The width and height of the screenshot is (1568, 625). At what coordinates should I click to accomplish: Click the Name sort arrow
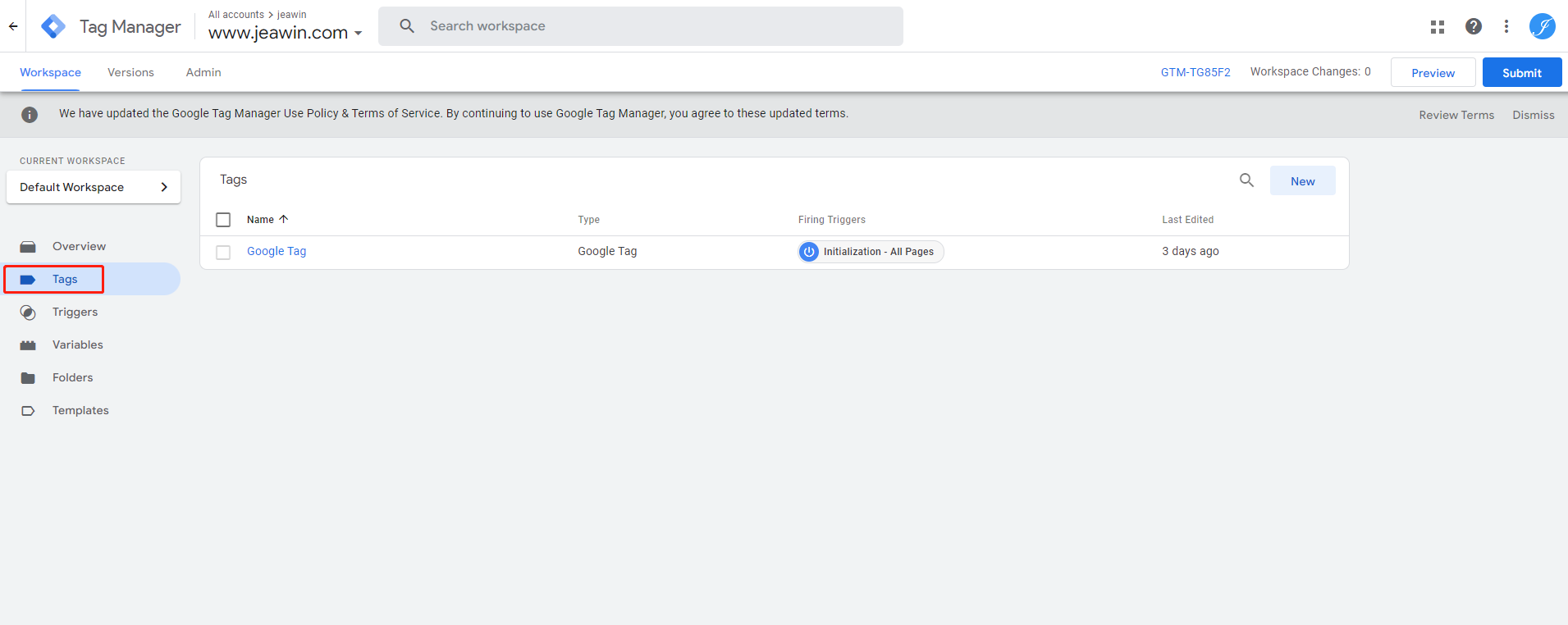pos(284,219)
